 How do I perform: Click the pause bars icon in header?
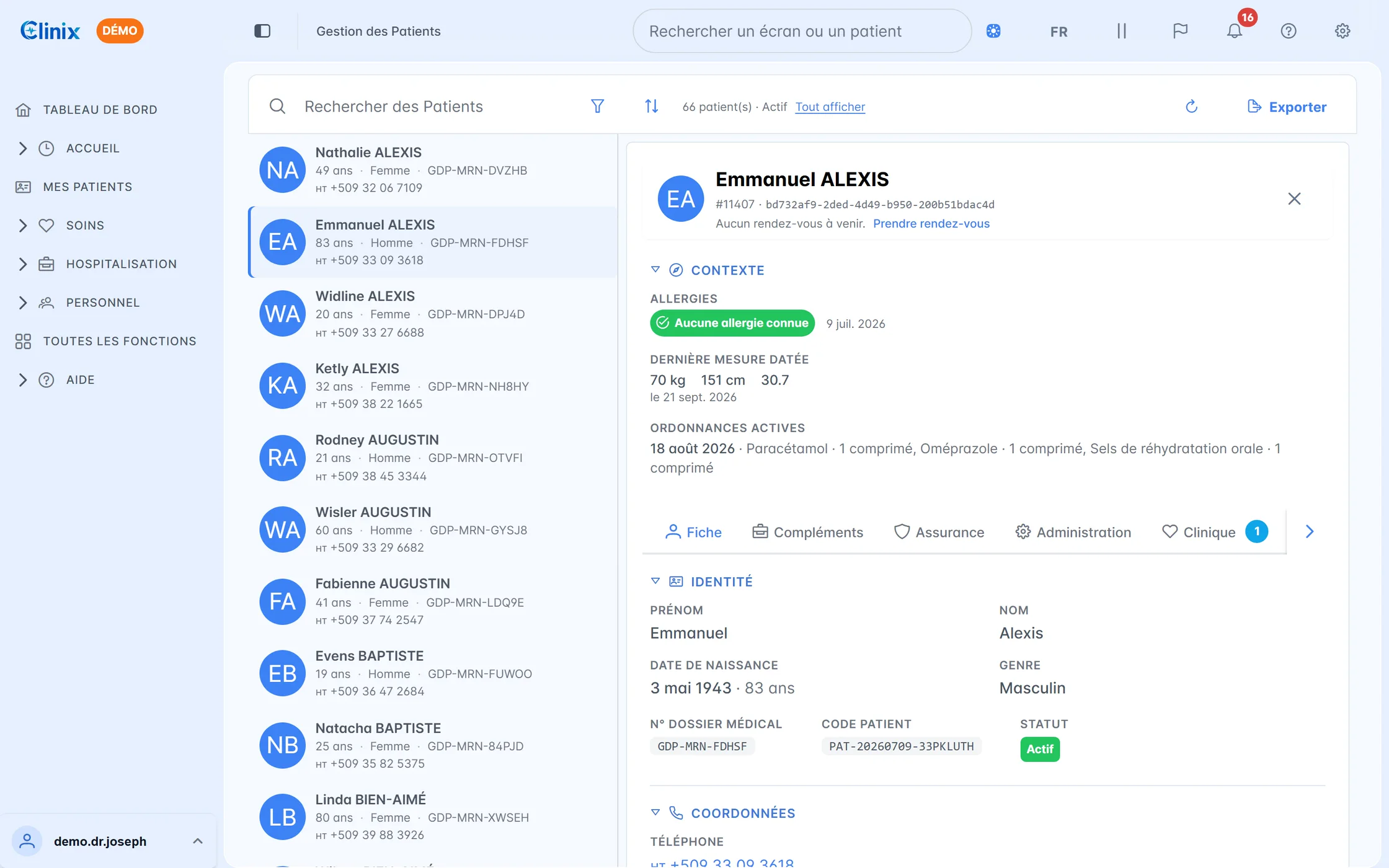(1121, 31)
